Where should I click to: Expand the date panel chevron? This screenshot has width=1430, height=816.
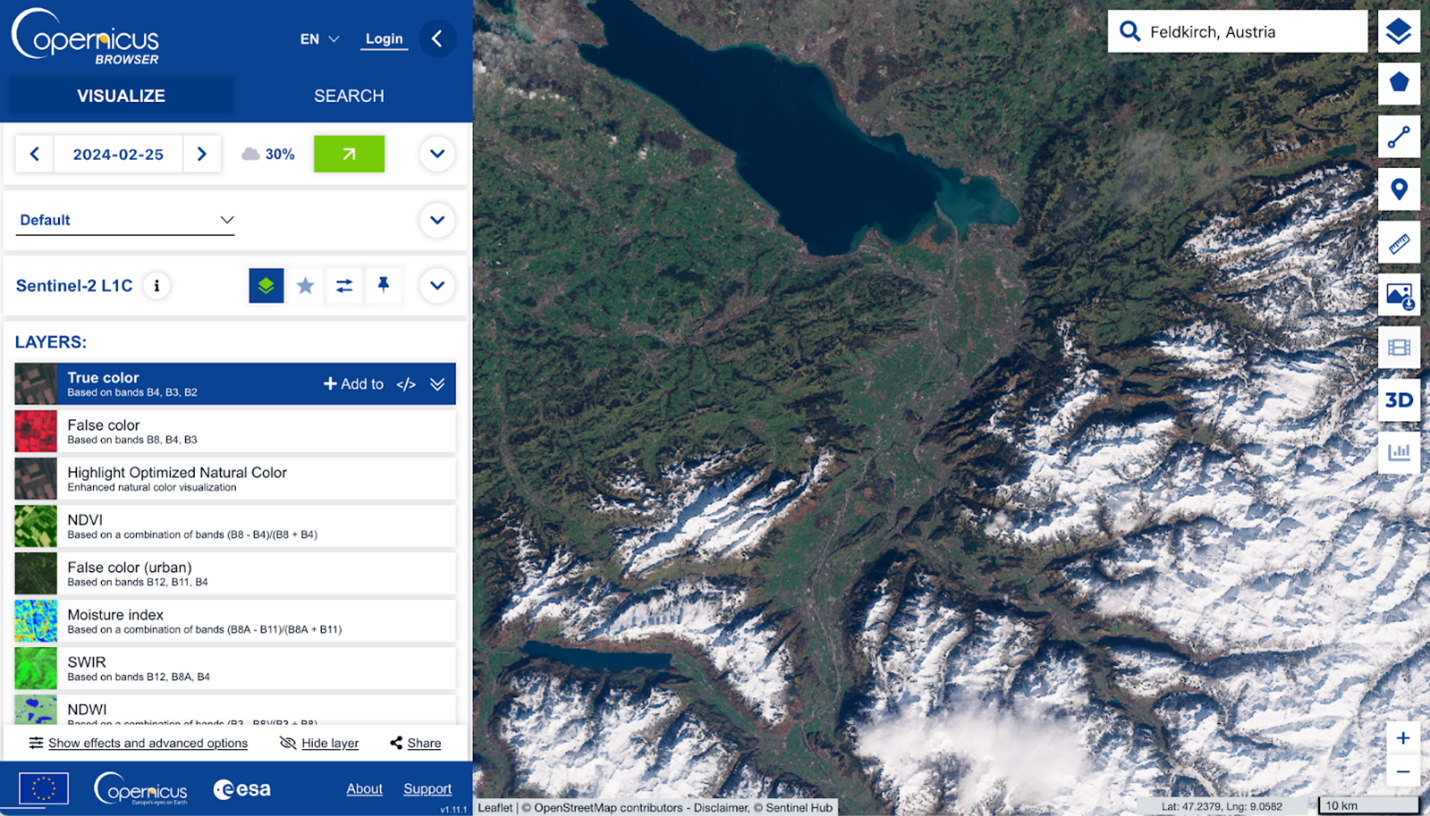coord(437,154)
